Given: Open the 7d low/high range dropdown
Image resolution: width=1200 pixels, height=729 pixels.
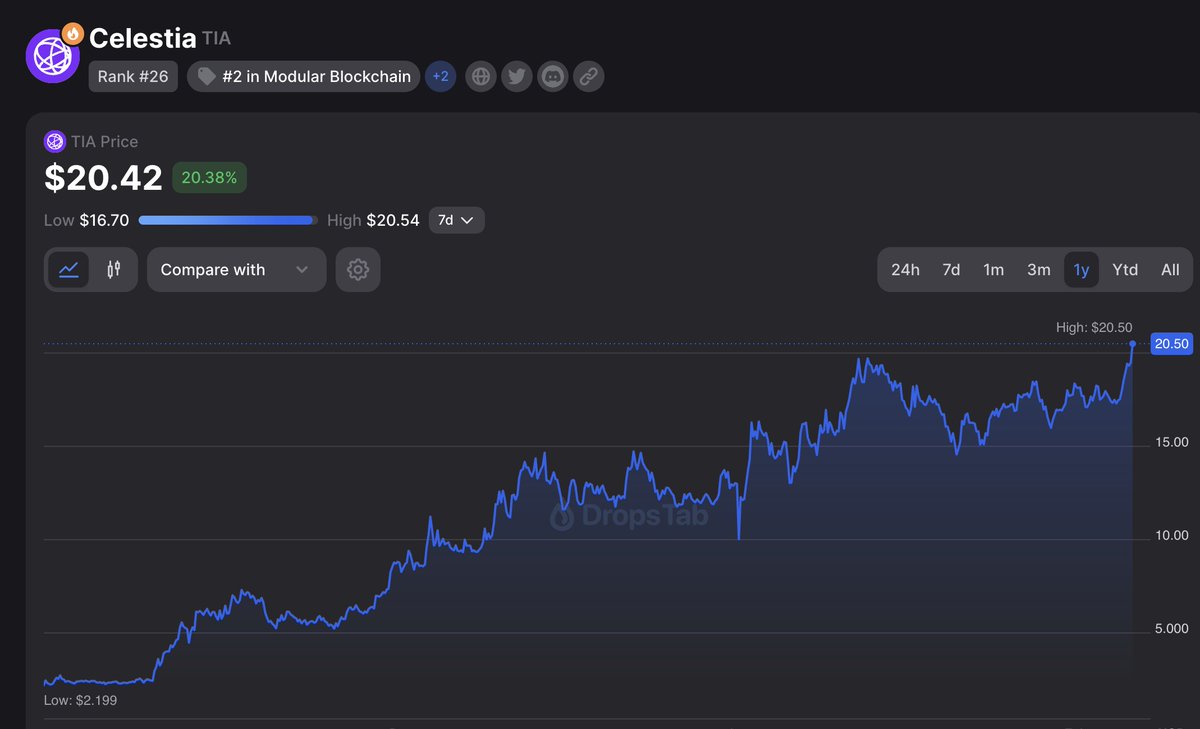Looking at the screenshot, I should [x=457, y=220].
